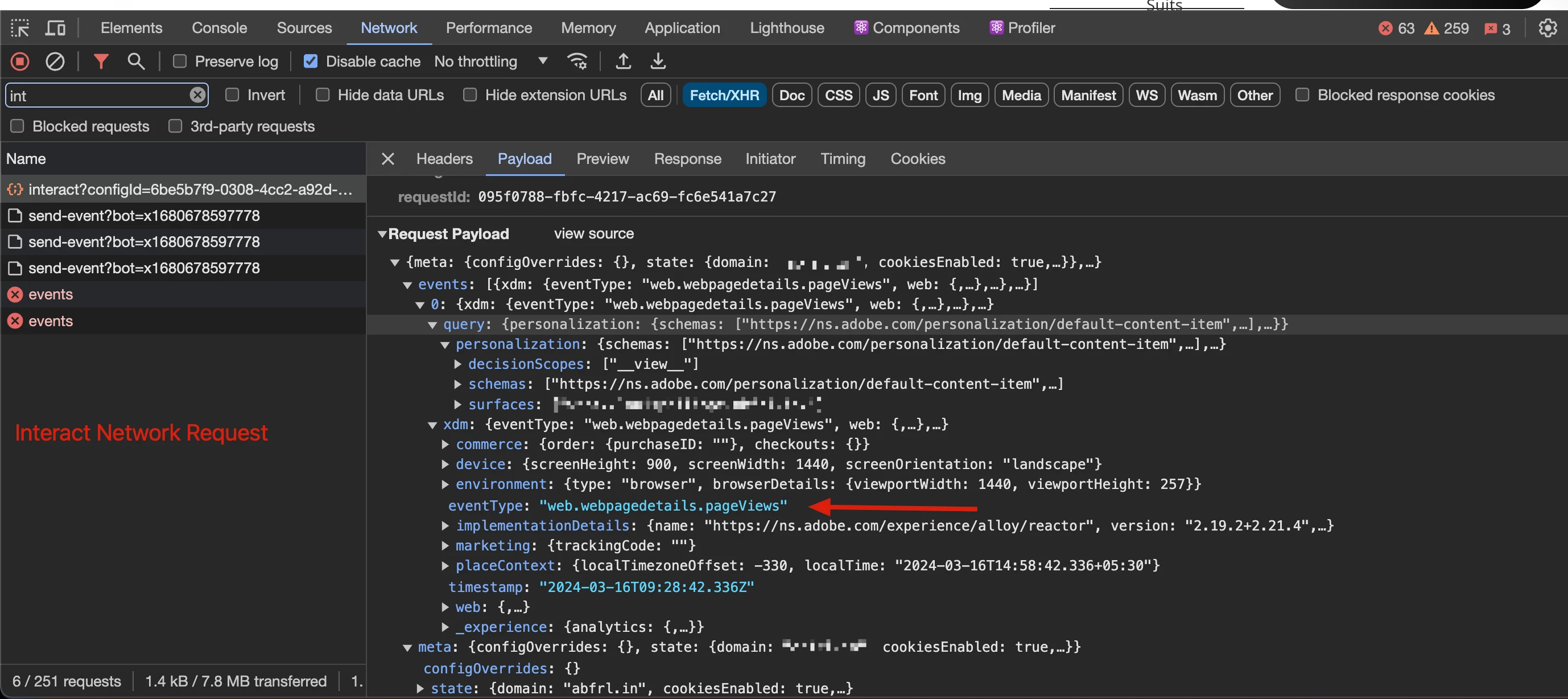
Task: Open DevTools settings gear
Action: click(1548, 28)
